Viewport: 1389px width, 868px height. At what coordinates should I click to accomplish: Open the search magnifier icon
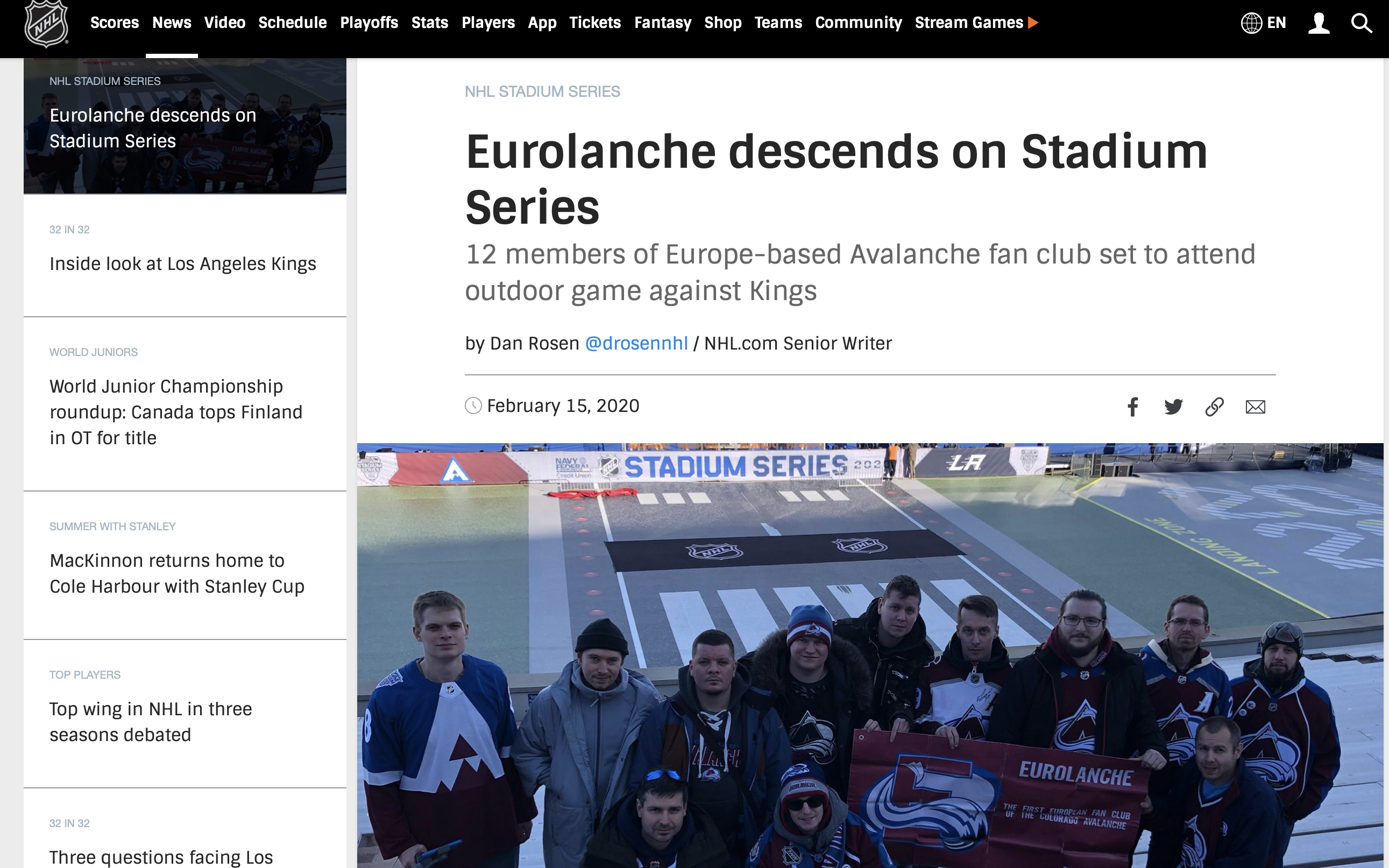(x=1362, y=23)
